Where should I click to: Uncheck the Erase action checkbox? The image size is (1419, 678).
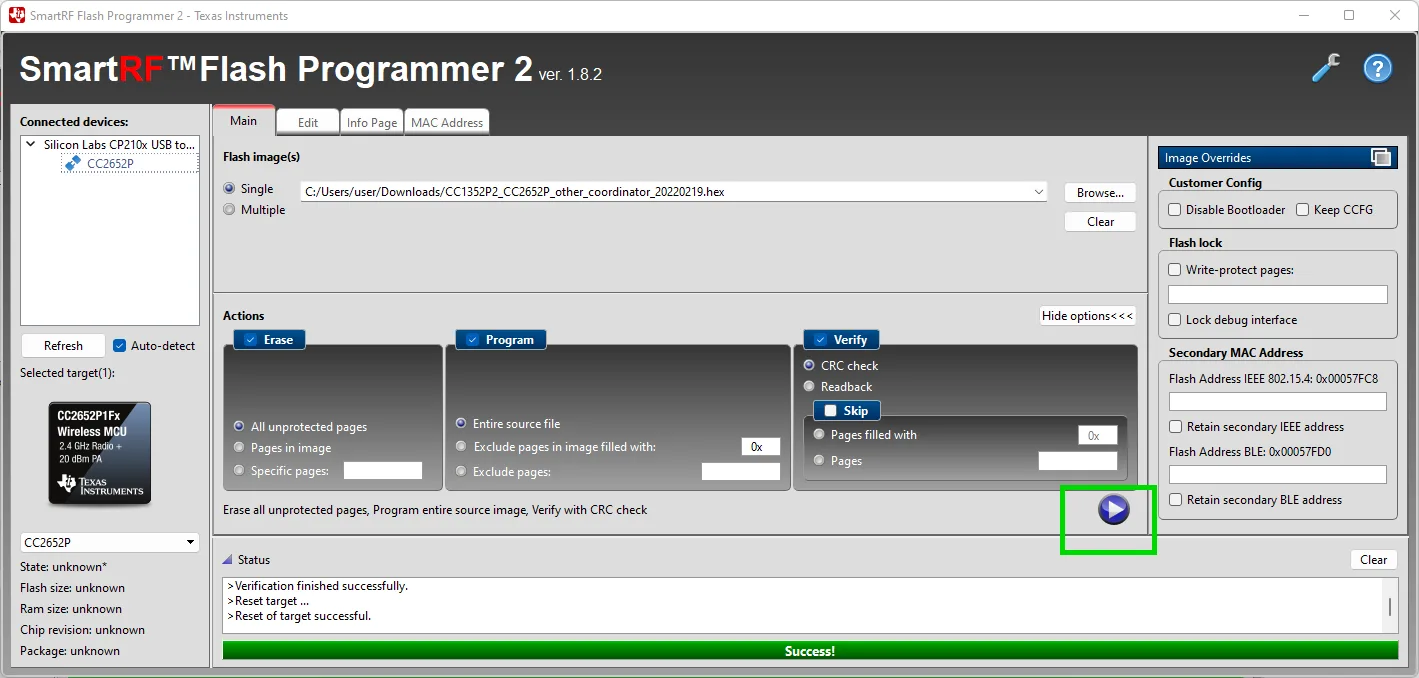point(250,340)
